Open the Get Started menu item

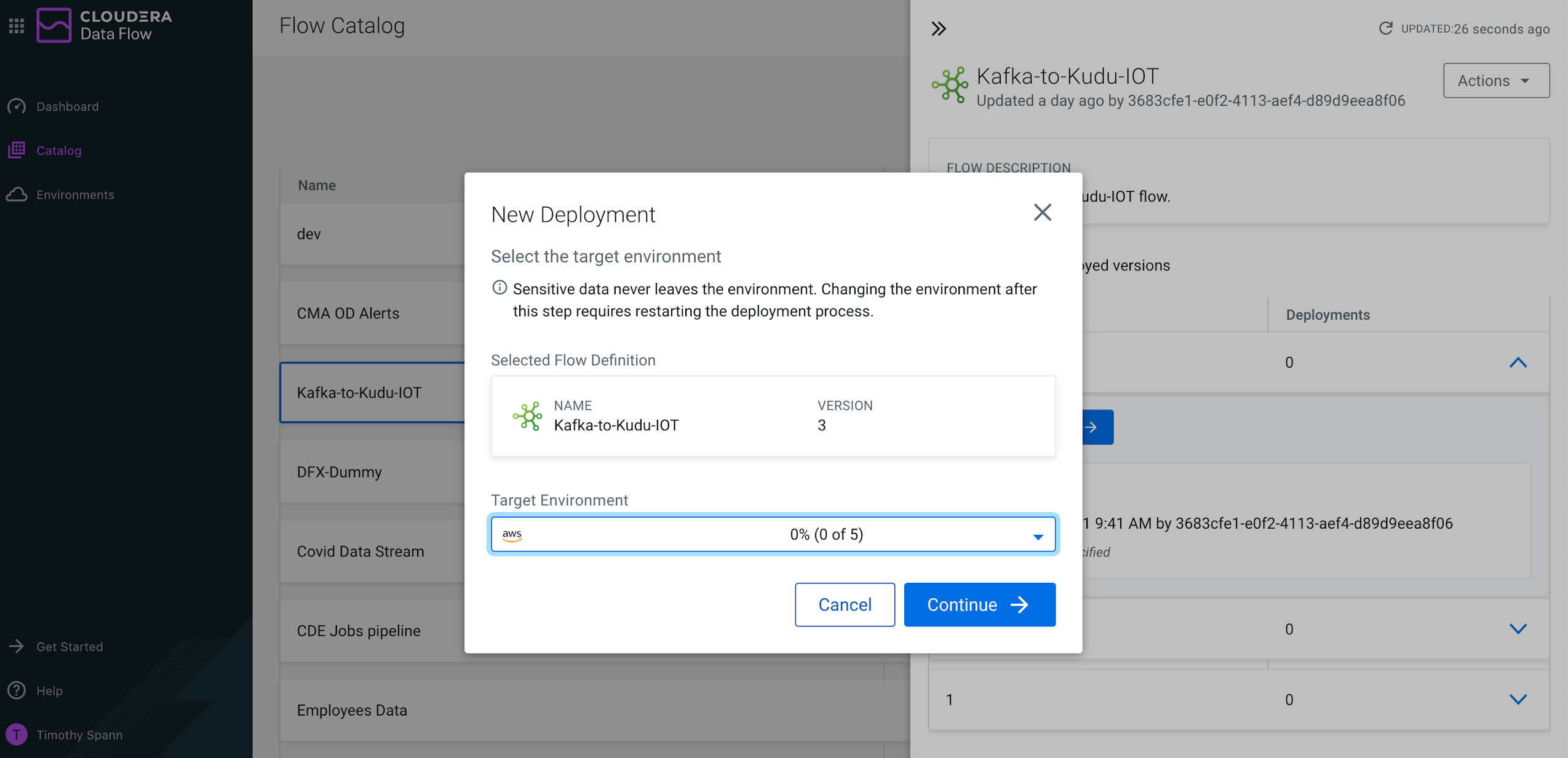(x=69, y=647)
